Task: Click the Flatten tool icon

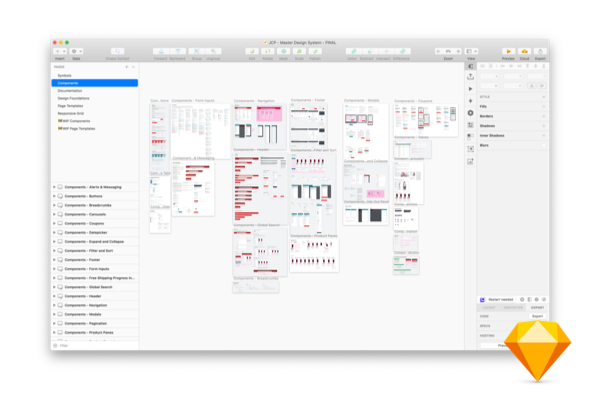Action: click(315, 51)
